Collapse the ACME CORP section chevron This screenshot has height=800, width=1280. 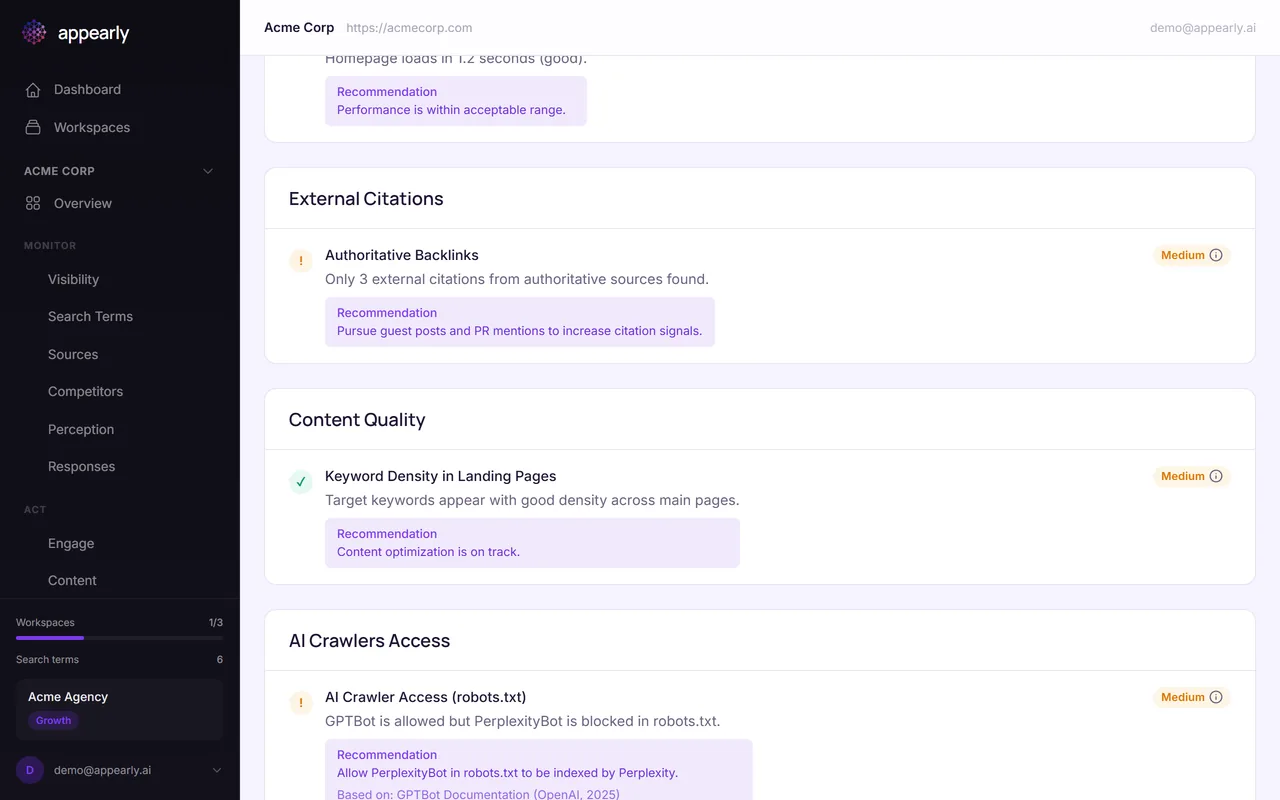pyautogui.click(x=207, y=171)
